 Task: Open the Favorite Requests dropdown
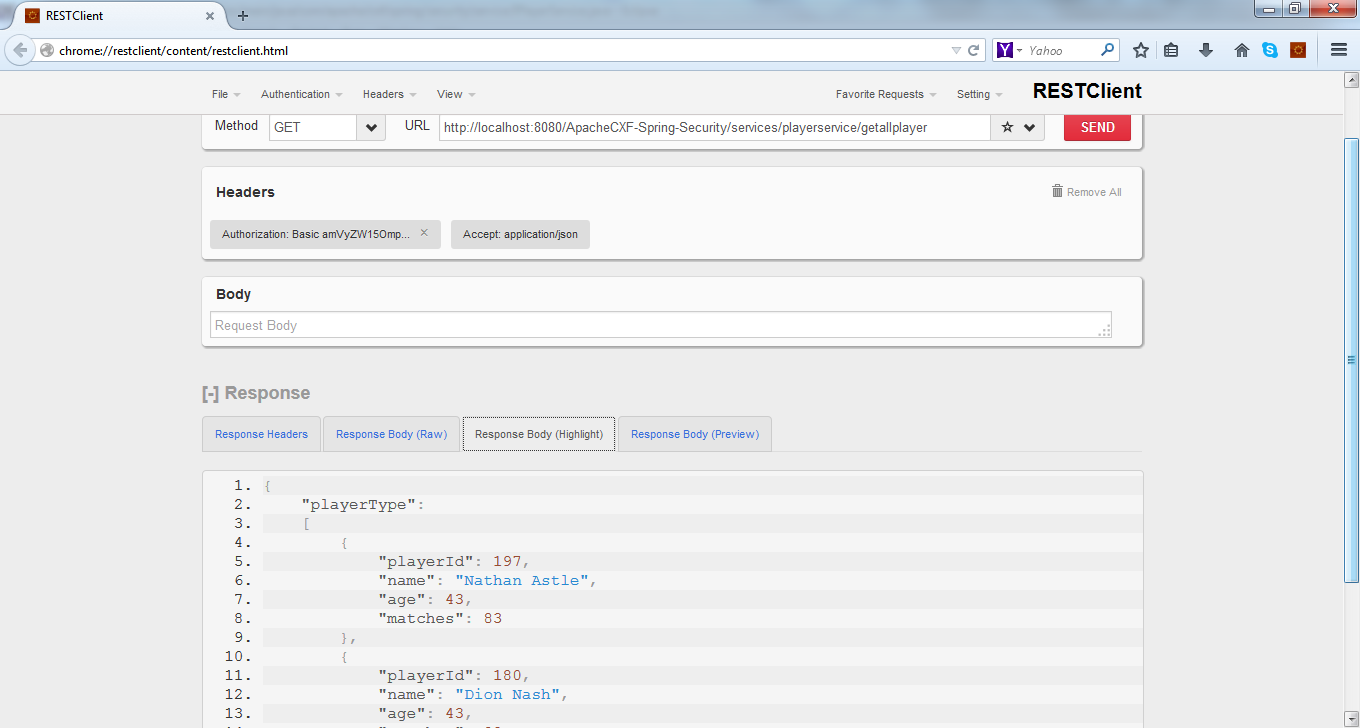pyautogui.click(x=881, y=93)
